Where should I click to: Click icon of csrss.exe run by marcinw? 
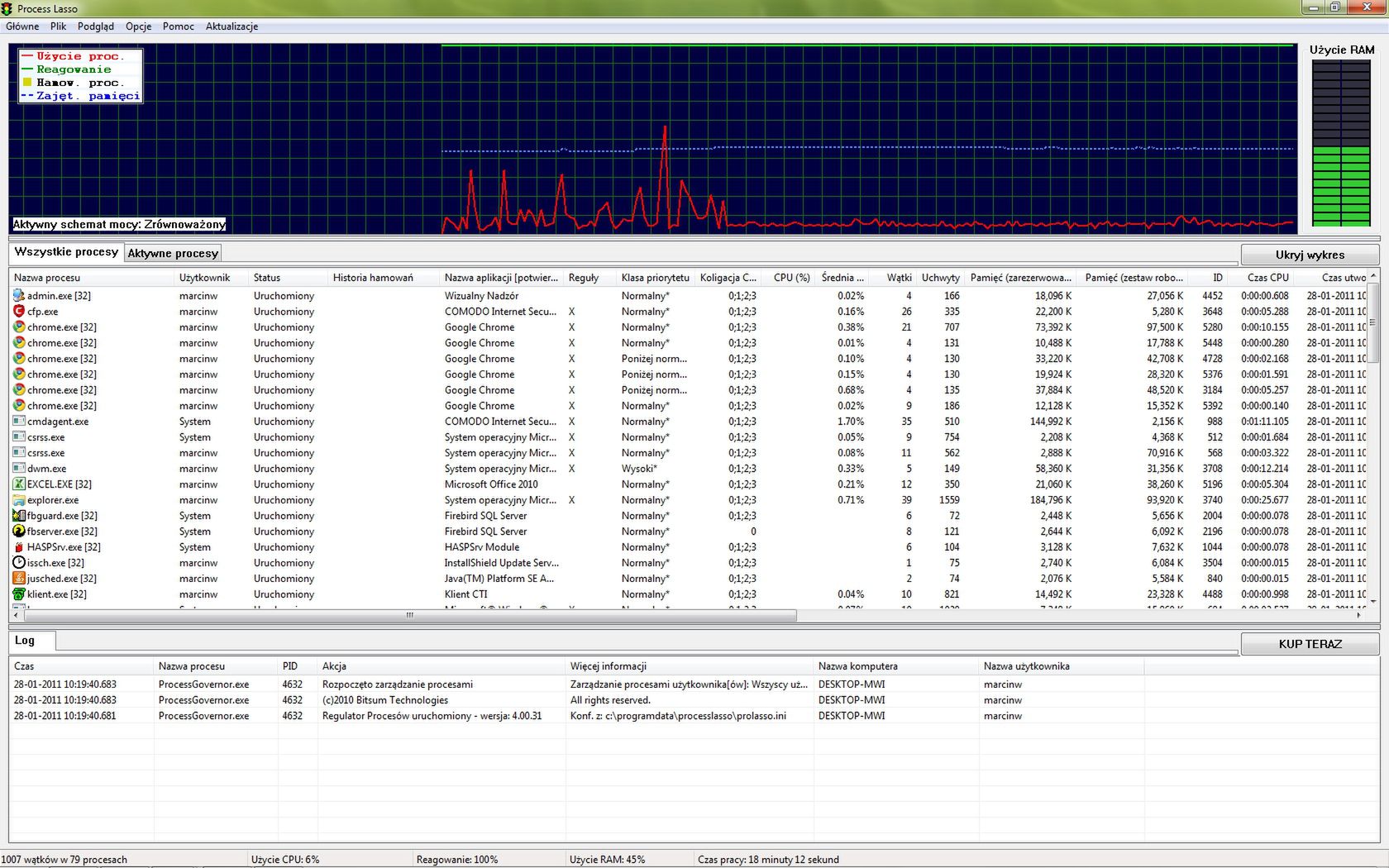[19, 452]
